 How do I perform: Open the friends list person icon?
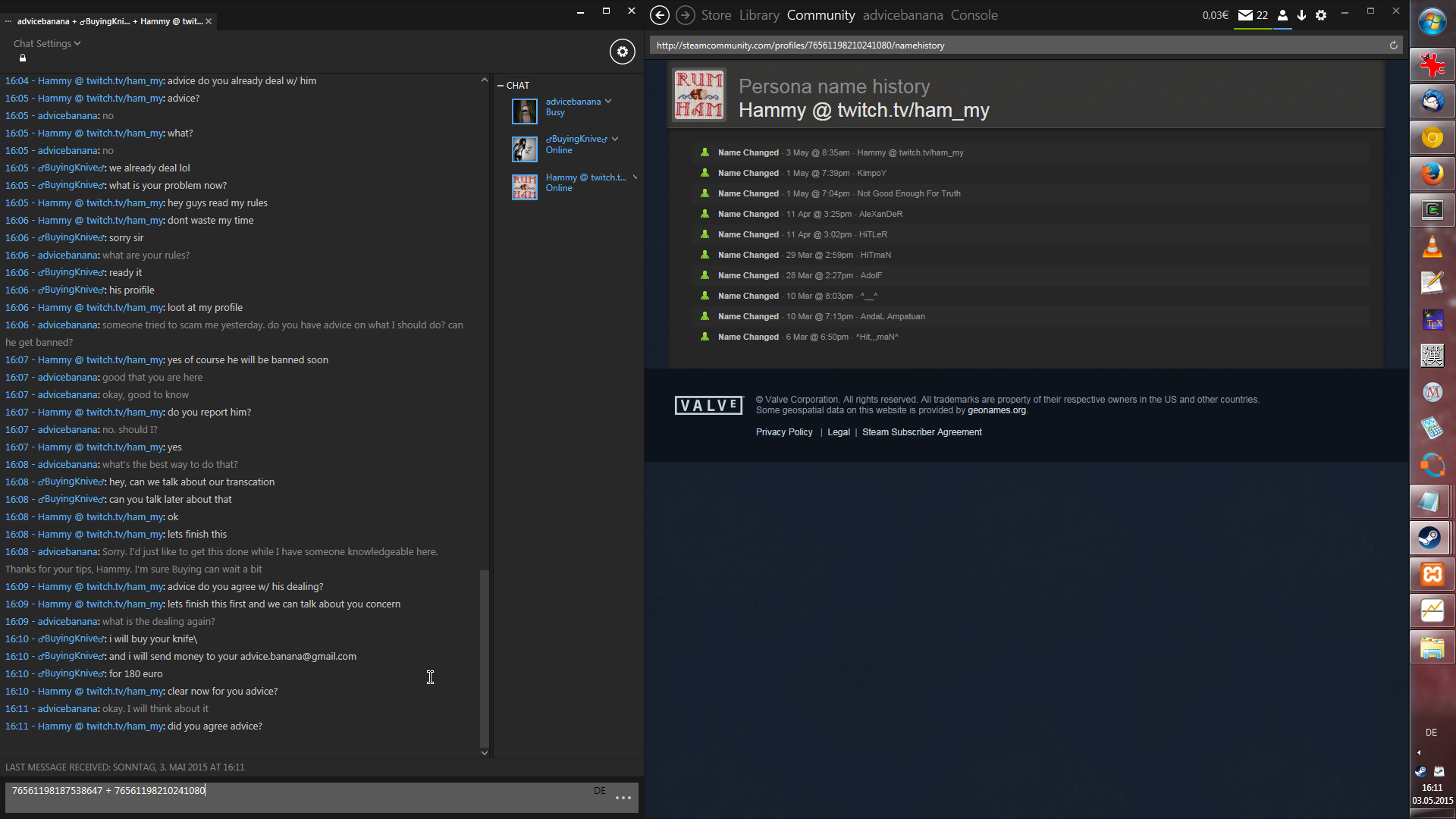(1282, 15)
